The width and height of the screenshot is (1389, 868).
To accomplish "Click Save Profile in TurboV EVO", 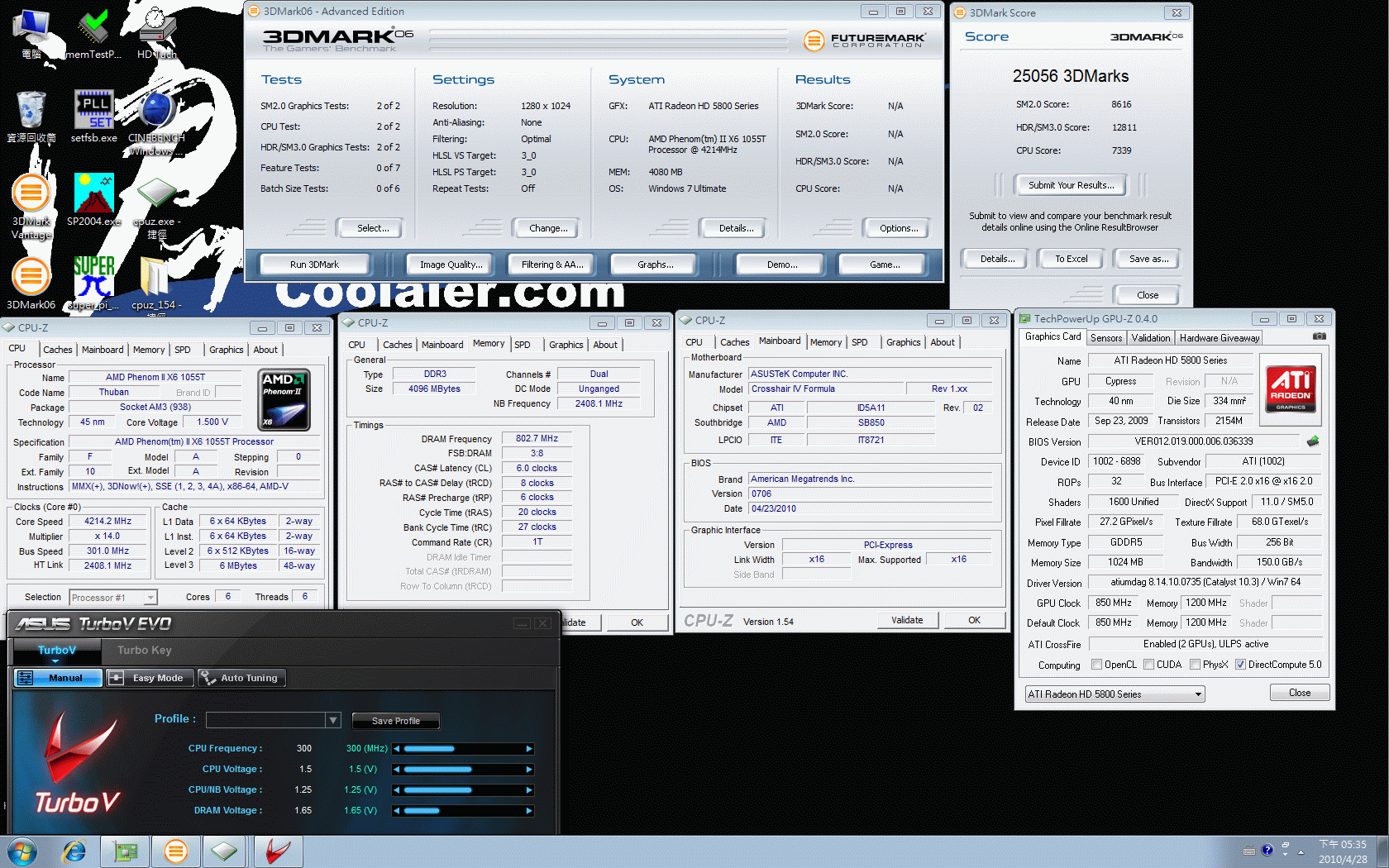I will click(x=395, y=721).
